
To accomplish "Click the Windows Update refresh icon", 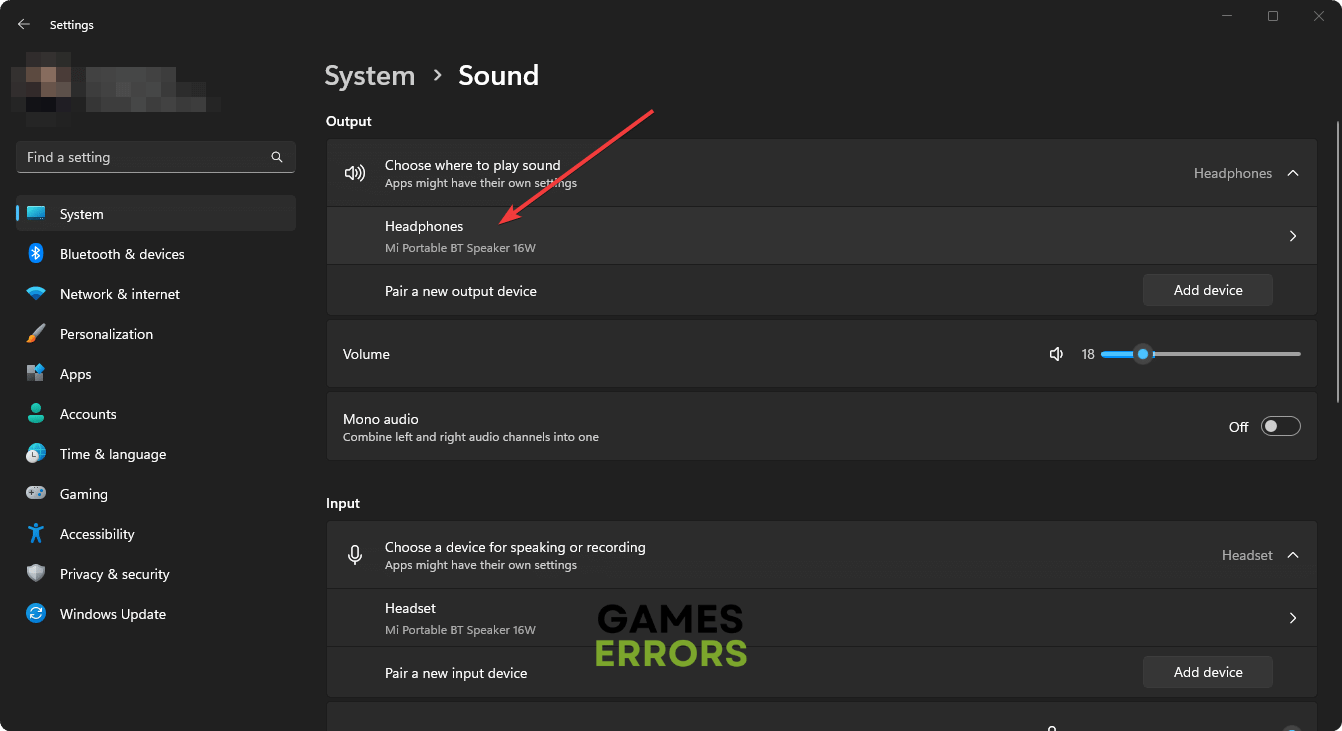I will click(36, 614).
